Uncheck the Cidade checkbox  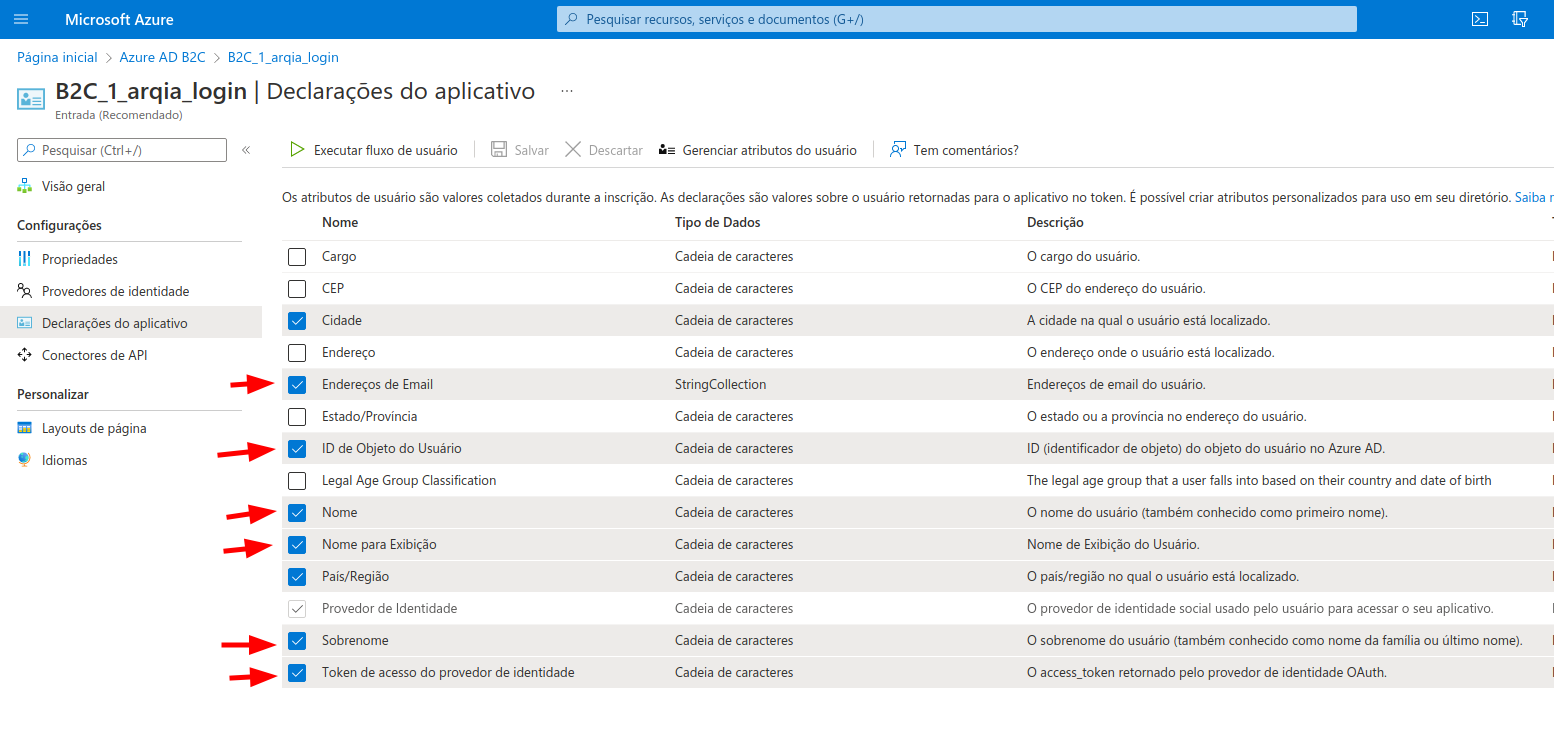(297, 321)
